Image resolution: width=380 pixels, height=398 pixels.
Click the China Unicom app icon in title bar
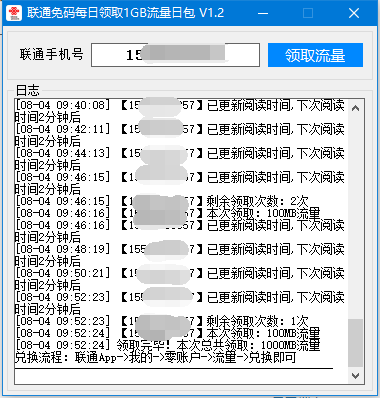pyautogui.click(x=13, y=13)
